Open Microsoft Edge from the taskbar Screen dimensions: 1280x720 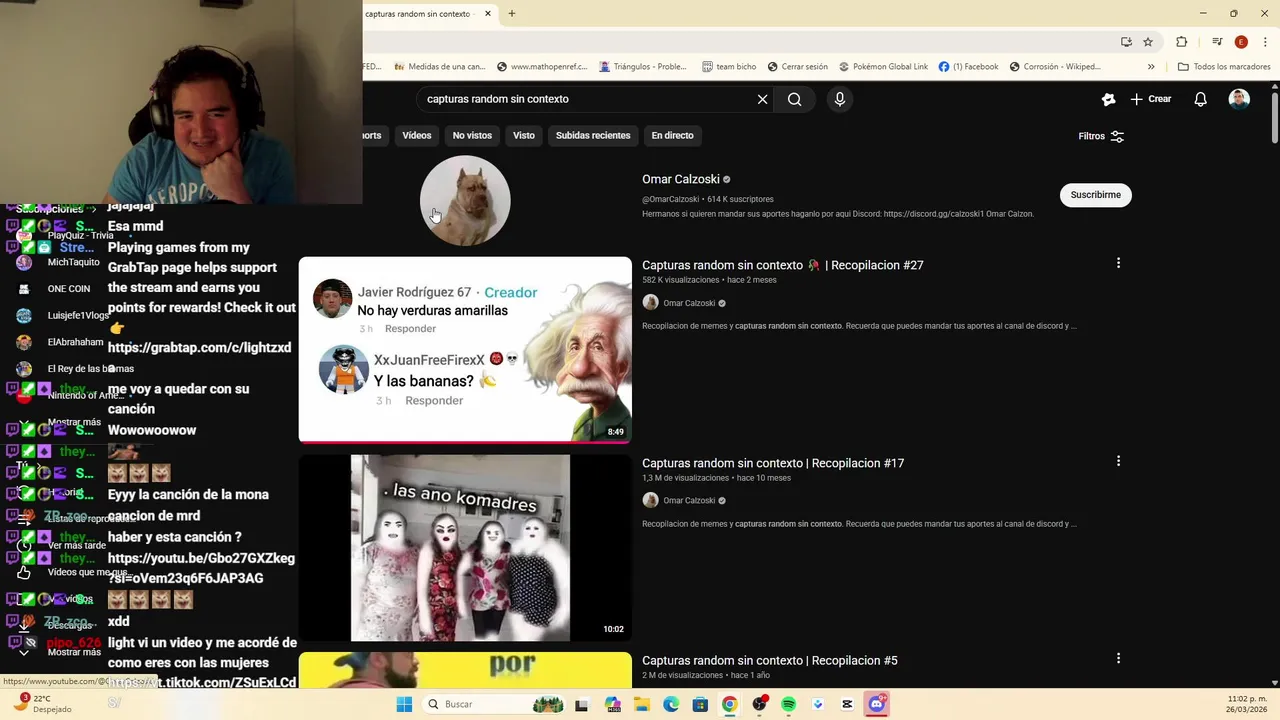coord(671,704)
